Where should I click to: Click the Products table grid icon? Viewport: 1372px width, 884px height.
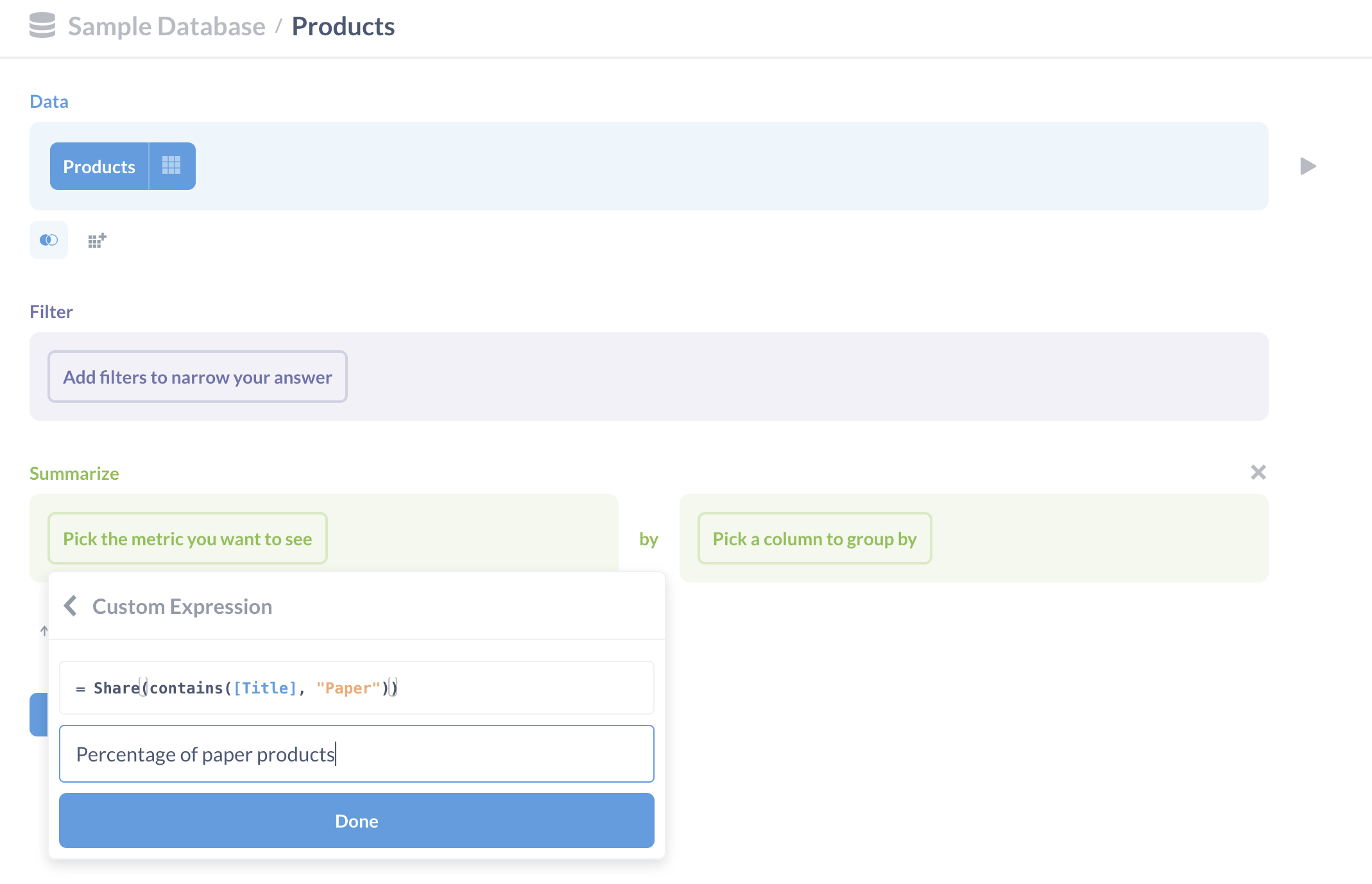[171, 166]
